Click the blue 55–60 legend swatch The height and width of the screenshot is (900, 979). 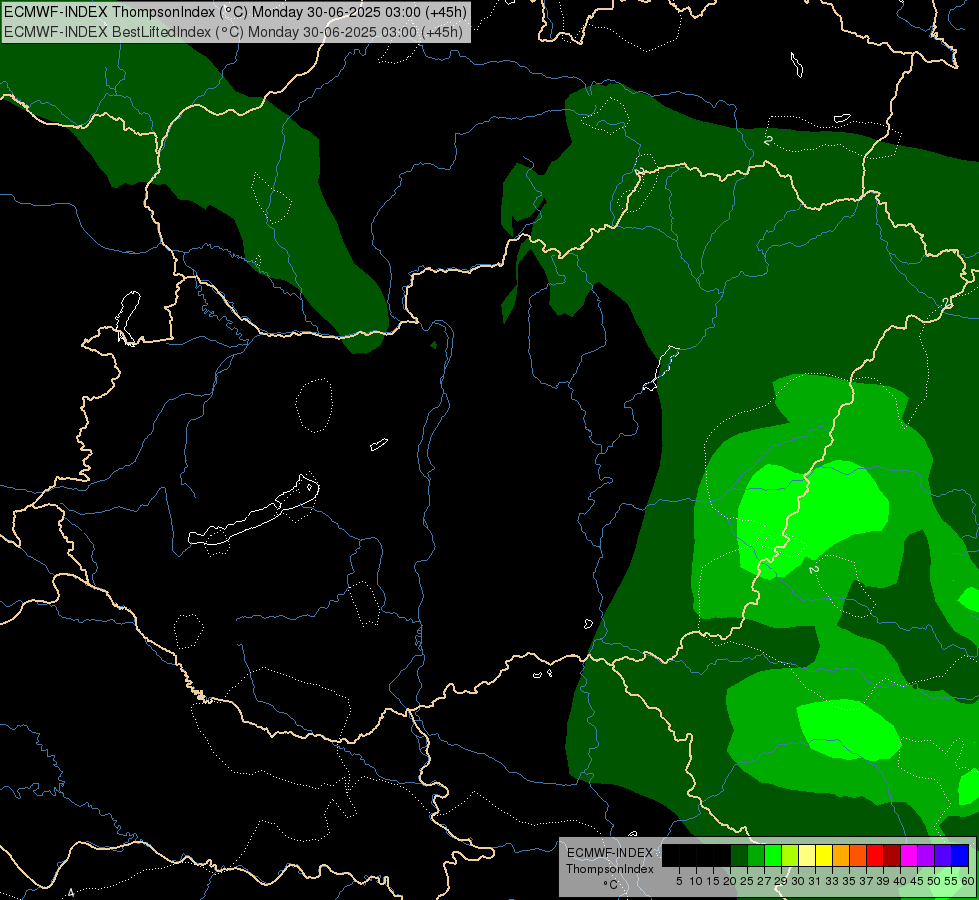tap(960, 855)
